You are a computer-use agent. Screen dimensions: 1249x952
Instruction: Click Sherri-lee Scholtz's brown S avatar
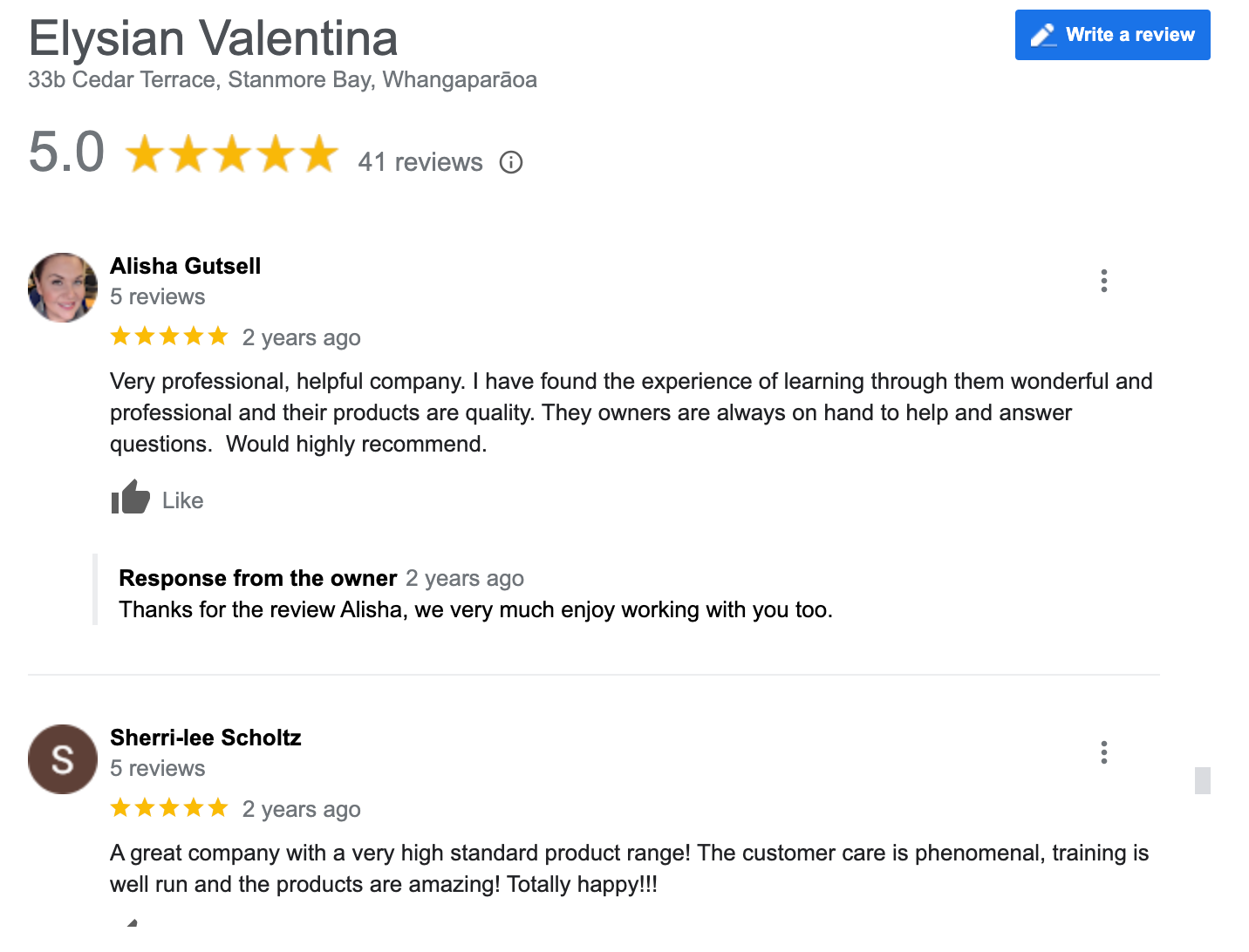tap(63, 759)
